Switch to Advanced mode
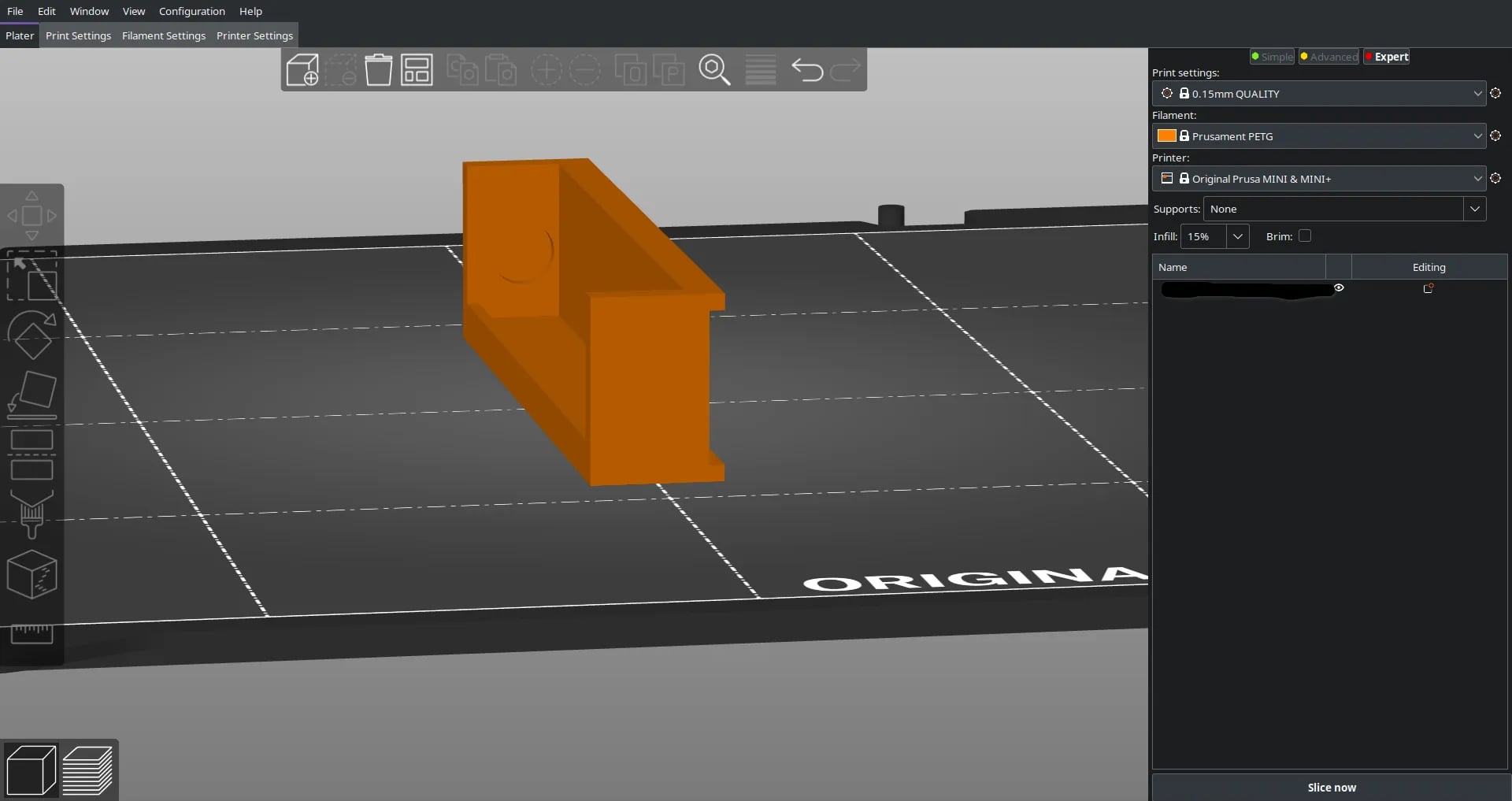The width and height of the screenshot is (1512, 801). pyautogui.click(x=1329, y=57)
